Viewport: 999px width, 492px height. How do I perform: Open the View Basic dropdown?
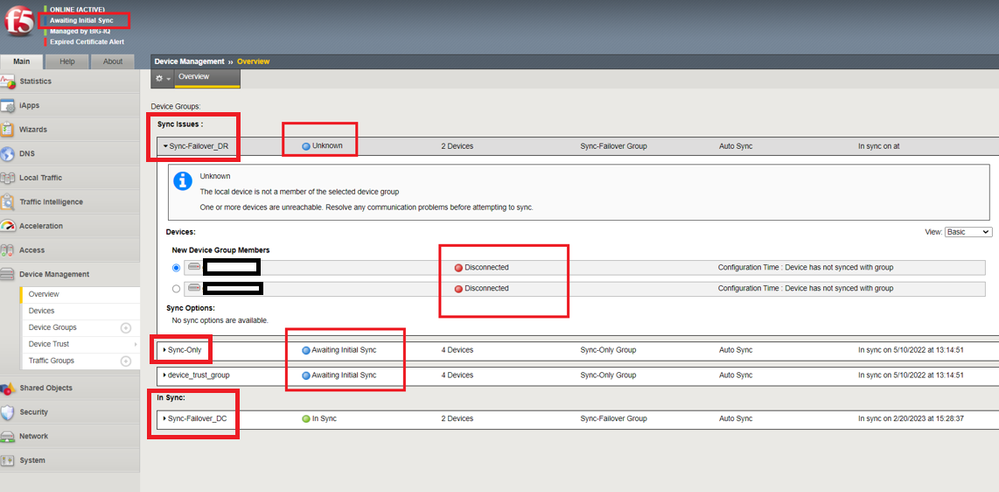(967, 231)
